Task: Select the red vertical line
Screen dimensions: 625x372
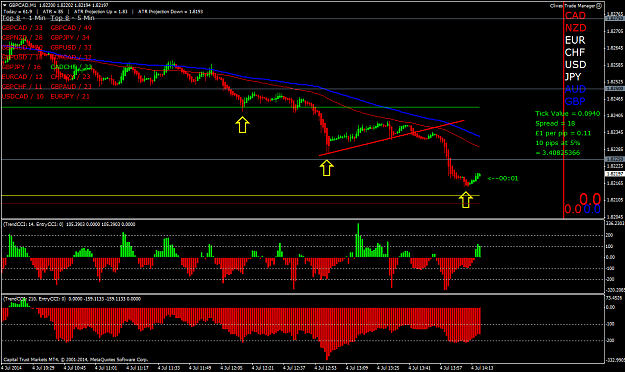Action: (x=563, y=110)
